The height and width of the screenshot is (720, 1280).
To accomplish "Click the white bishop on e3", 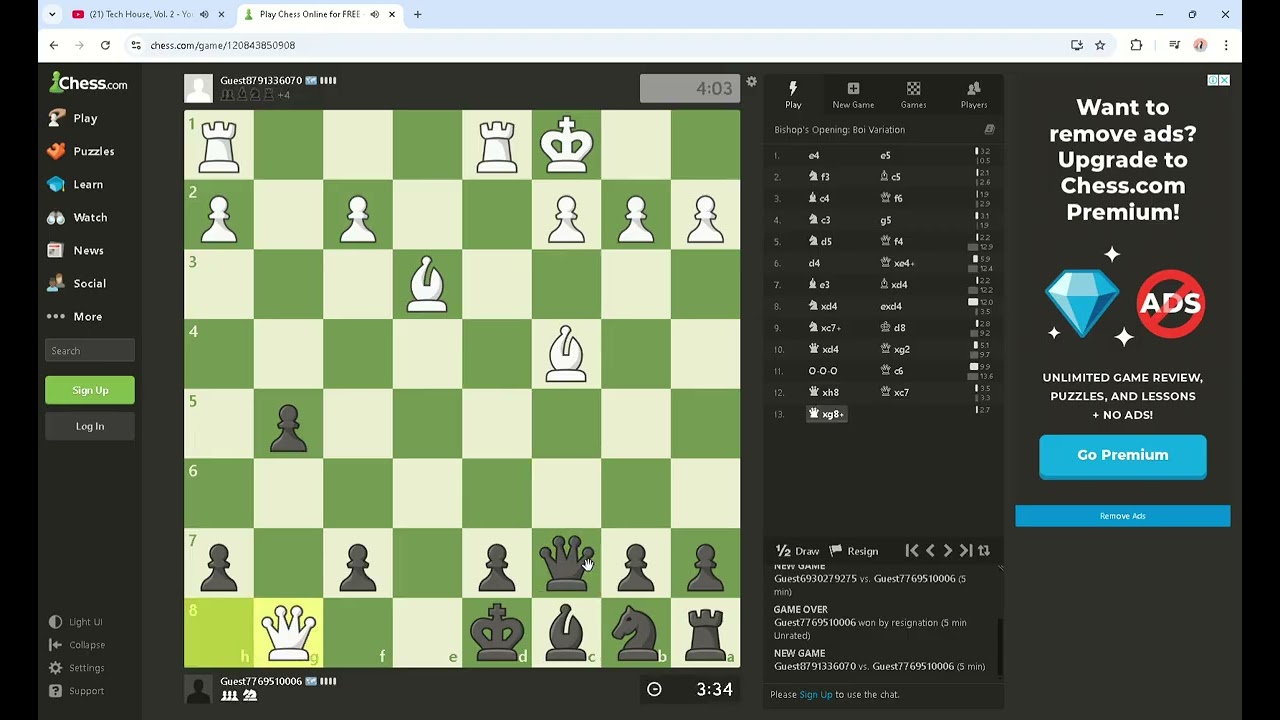I will (427, 284).
